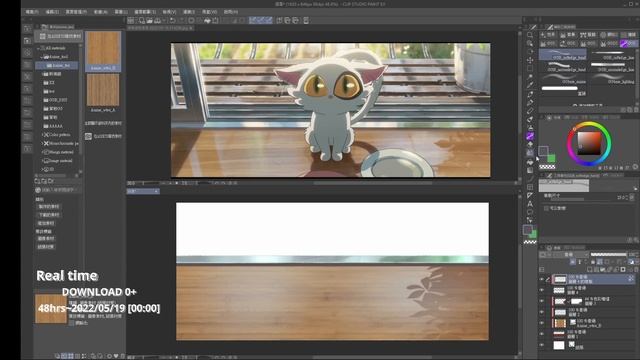Click the layer opacity slider
Screen dimensions: 640x360
click(609, 255)
